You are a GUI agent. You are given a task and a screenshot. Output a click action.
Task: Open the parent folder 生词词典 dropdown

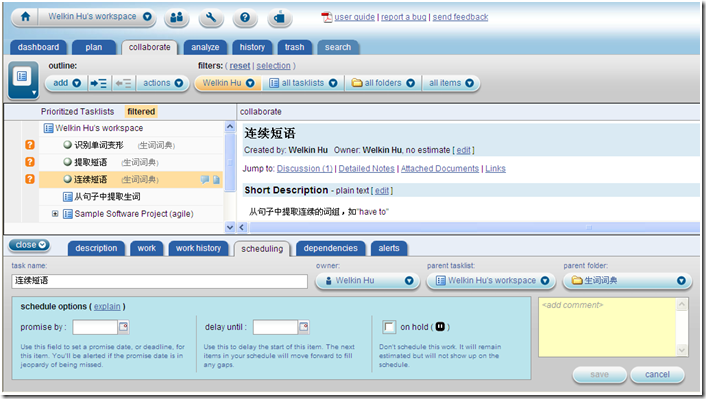click(627, 281)
